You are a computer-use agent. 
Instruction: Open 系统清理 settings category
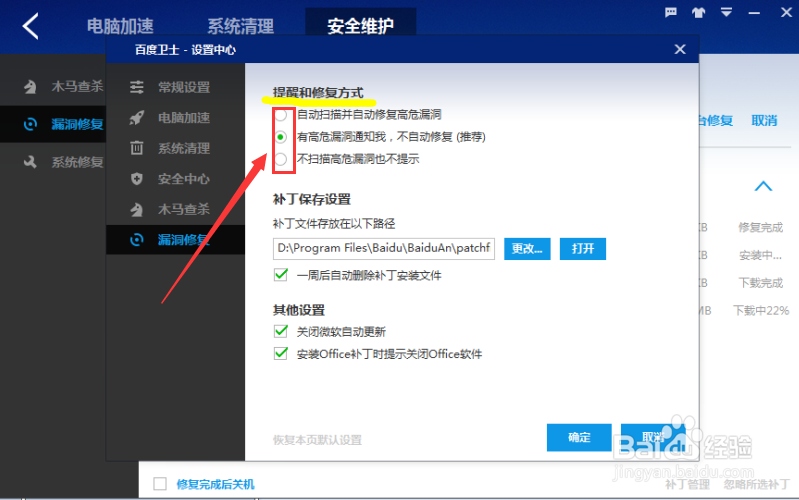click(x=184, y=148)
